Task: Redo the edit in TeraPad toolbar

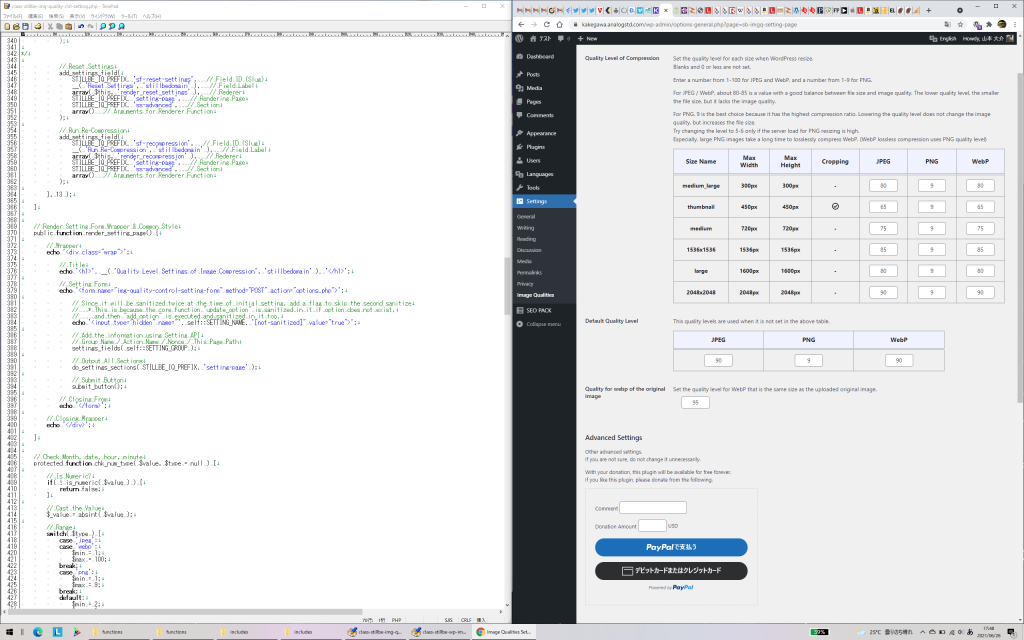Action: (90, 27)
